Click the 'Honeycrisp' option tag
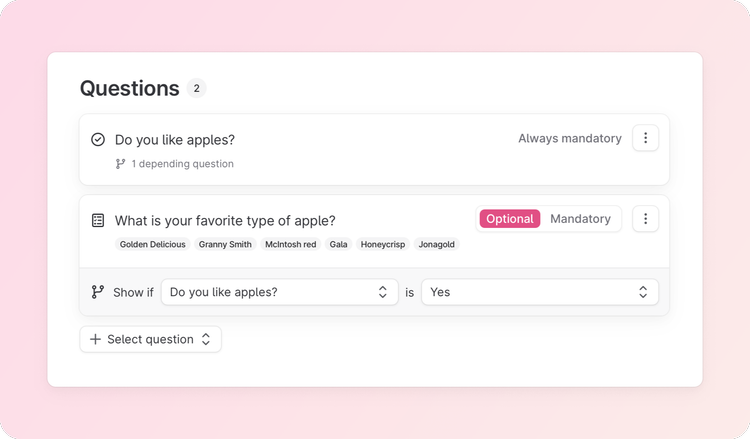The width and height of the screenshot is (750, 439). pyautogui.click(x=383, y=244)
